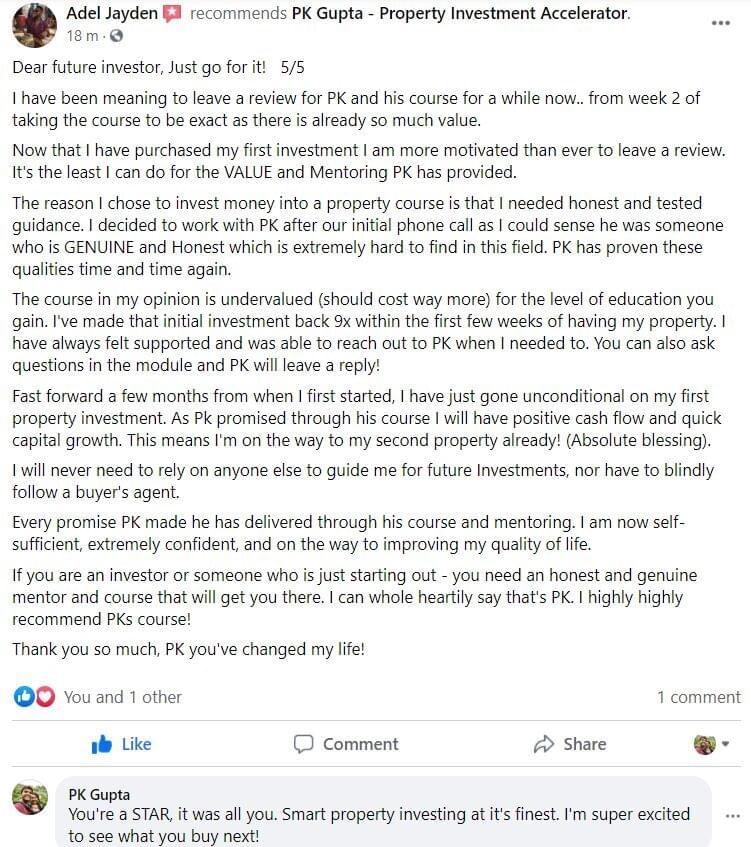Click the share arrow icon
The height and width of the screenshot is (847, 751).
[544, 744]
